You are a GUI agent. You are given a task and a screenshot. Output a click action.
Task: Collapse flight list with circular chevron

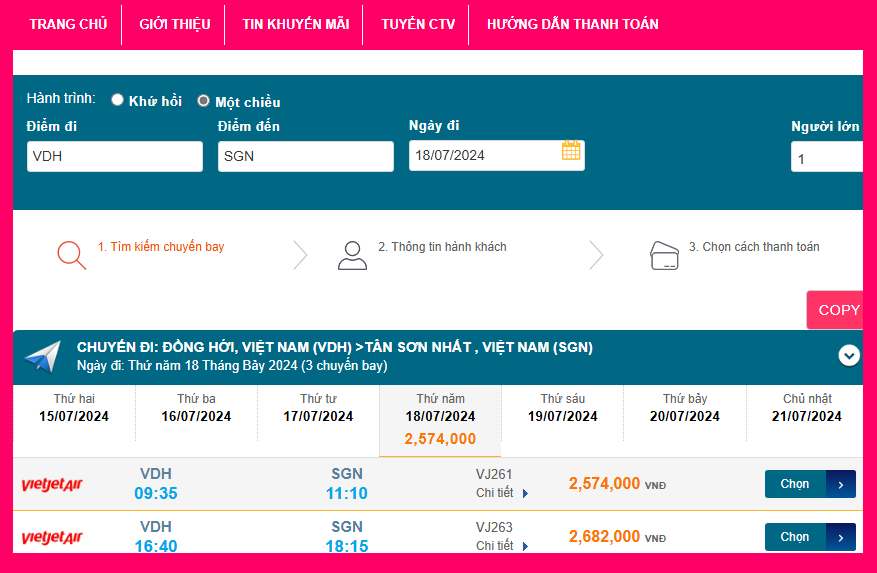coord(849,355)
